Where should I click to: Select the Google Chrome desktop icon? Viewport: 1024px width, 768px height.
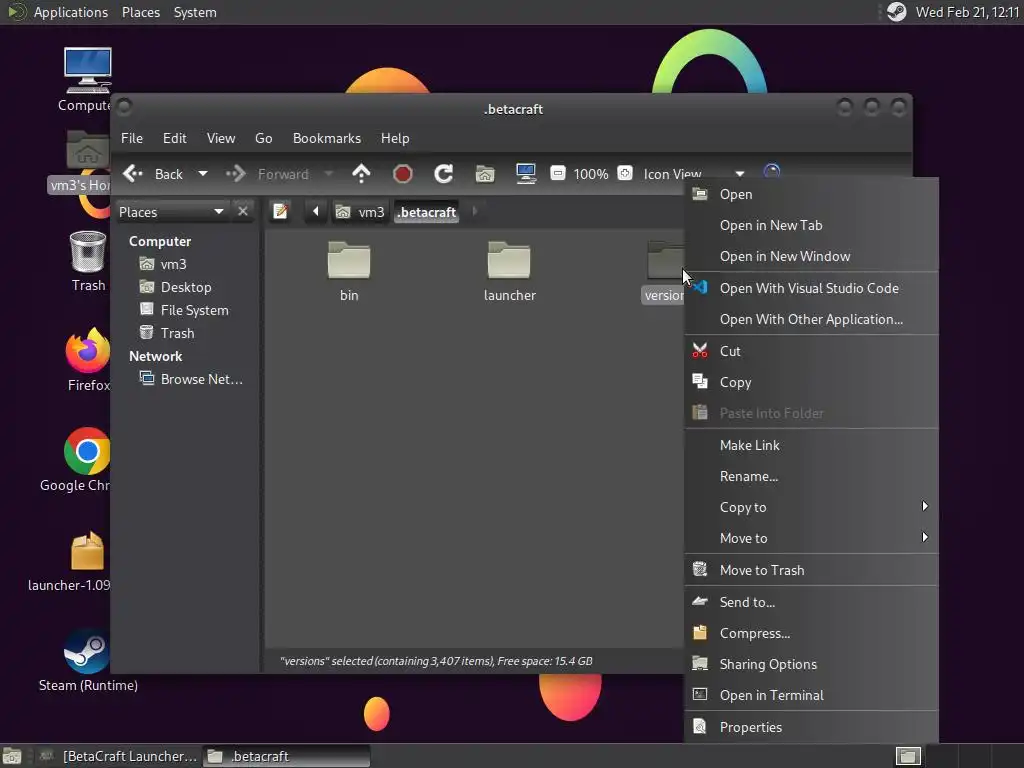[x=76, y=460]
